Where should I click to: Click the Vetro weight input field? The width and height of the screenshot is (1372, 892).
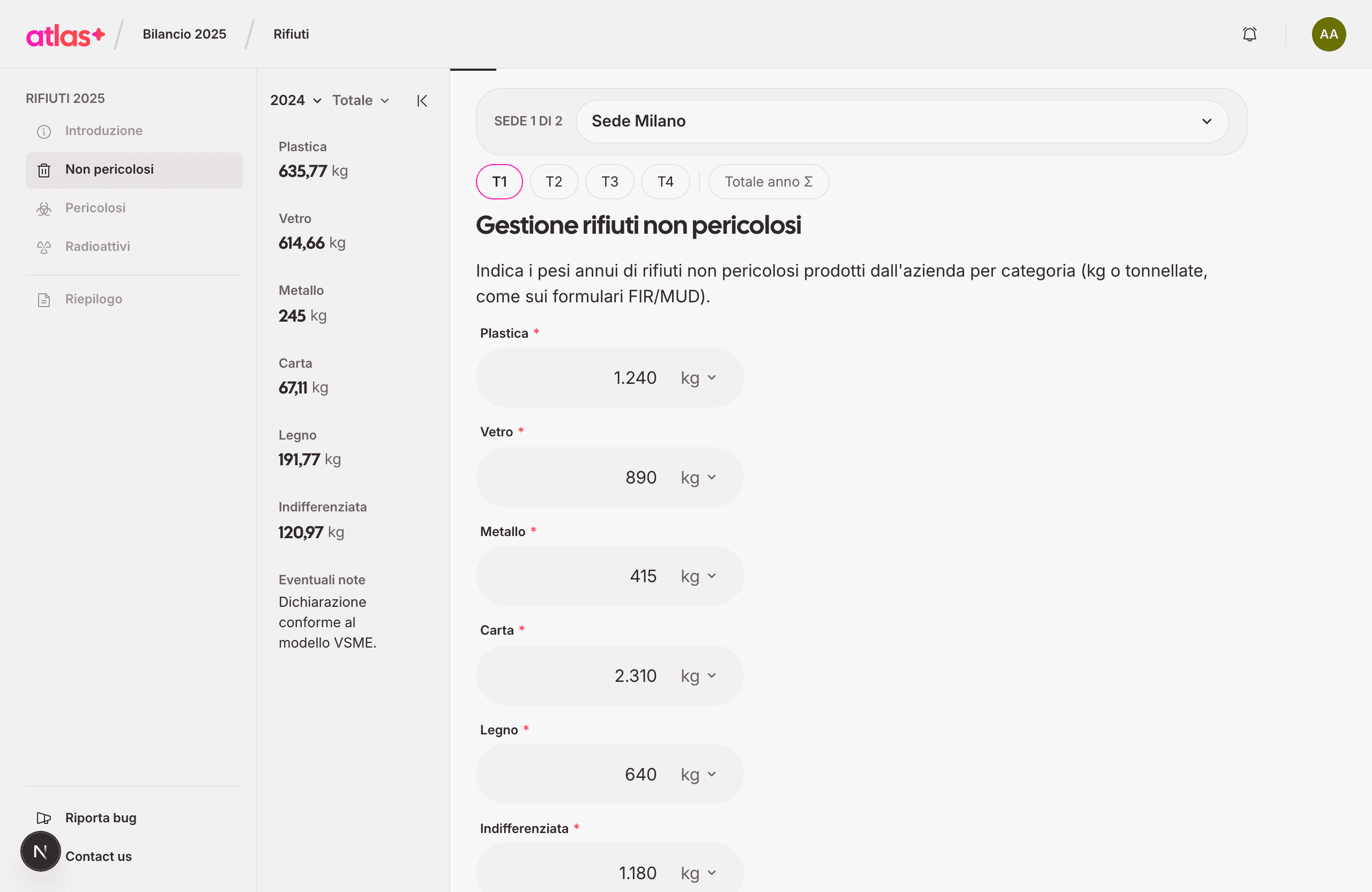point(609,478)
